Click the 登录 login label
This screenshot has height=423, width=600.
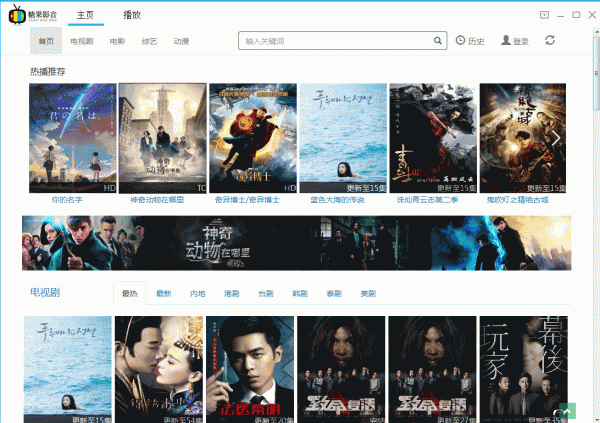[x=521, y=41]
